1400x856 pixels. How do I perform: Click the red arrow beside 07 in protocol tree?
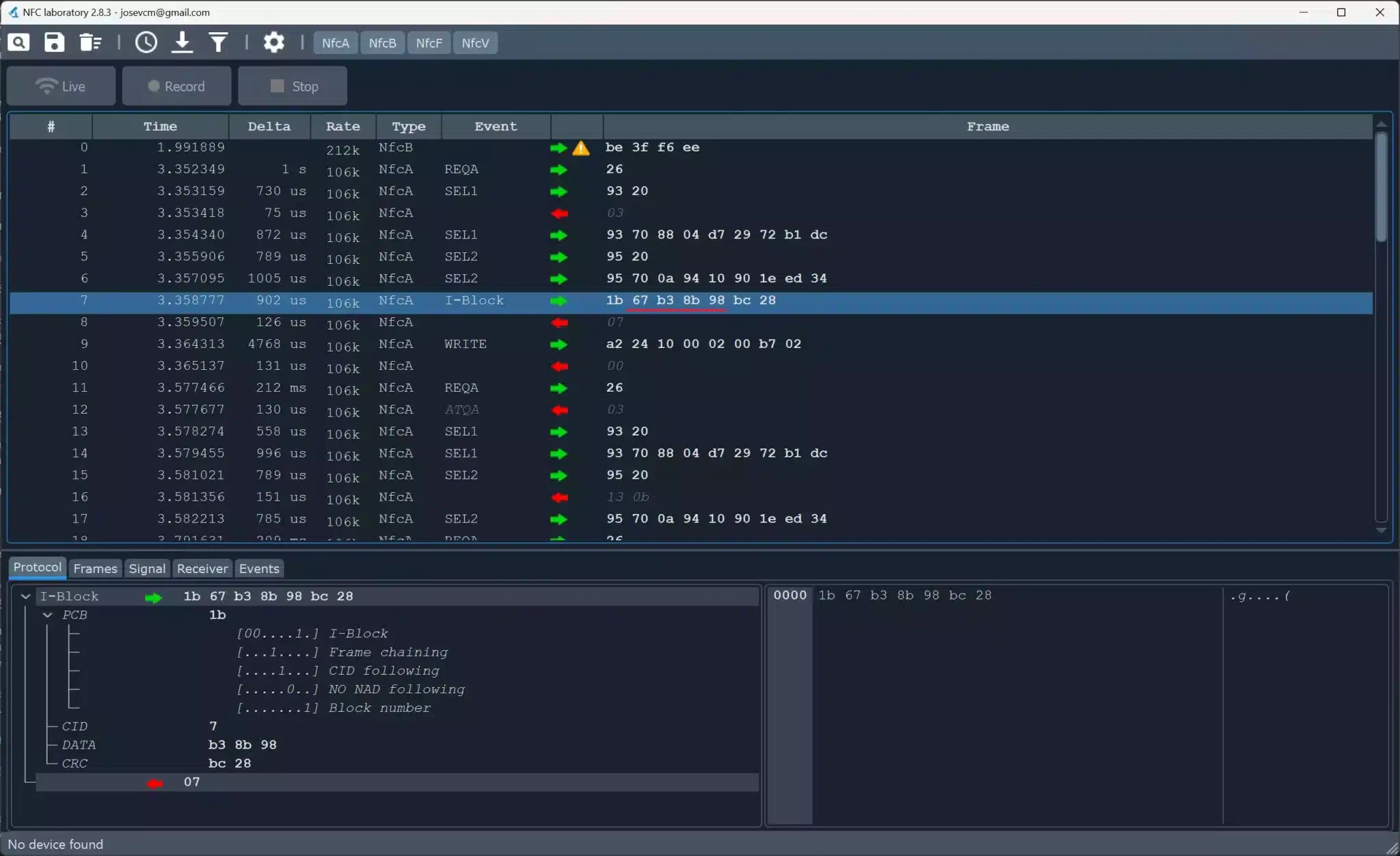tap(155, 783)
